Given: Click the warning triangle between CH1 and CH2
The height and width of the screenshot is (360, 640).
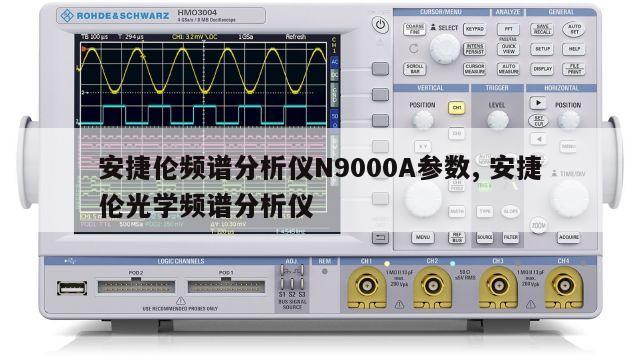Looking at the screenshot, I should [399, 304].
